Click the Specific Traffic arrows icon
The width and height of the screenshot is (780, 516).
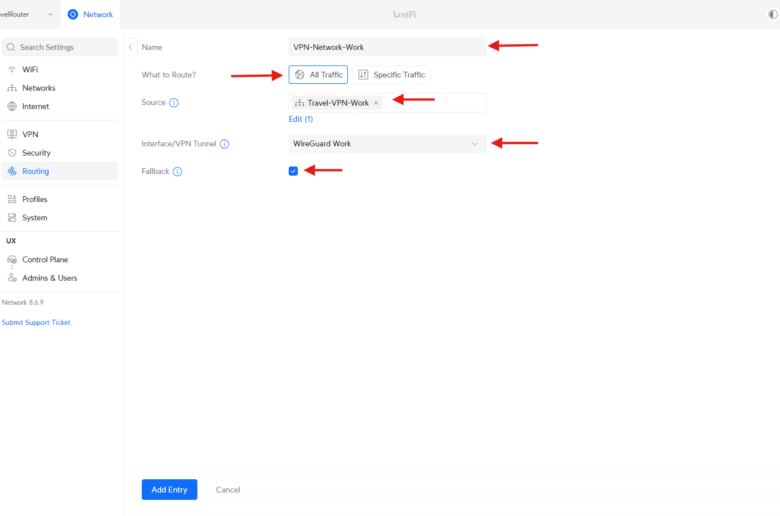tap(363, 75)
